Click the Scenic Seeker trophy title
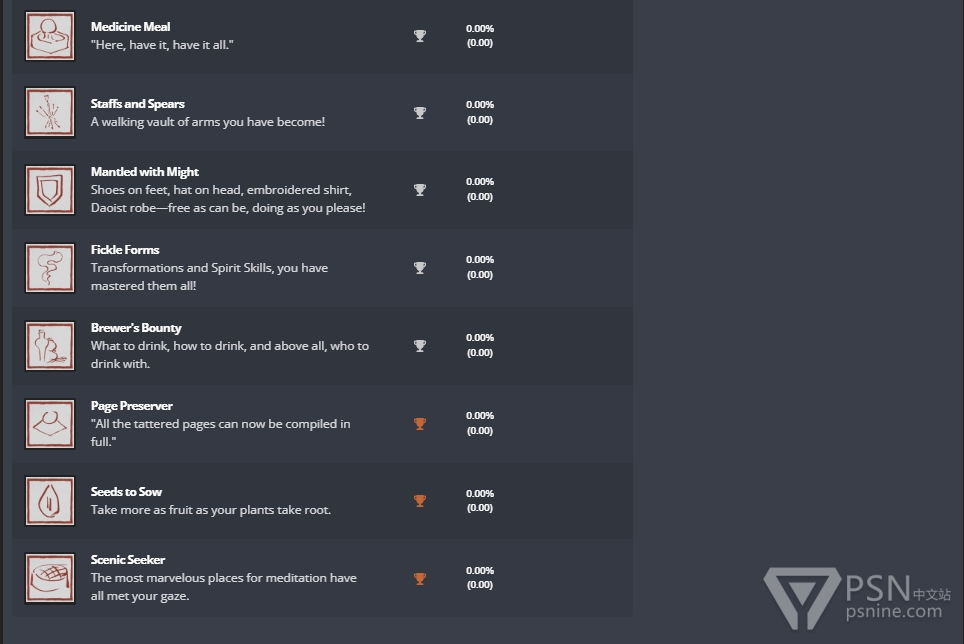Image resolution: width=964 pixels, height=644 pixels. coord(128,560)
